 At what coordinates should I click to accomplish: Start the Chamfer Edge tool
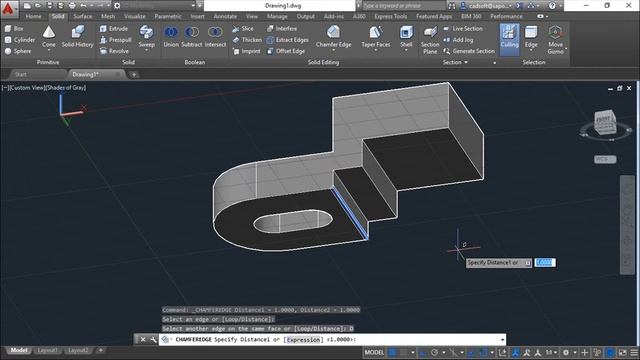click(x=333, y=37)
